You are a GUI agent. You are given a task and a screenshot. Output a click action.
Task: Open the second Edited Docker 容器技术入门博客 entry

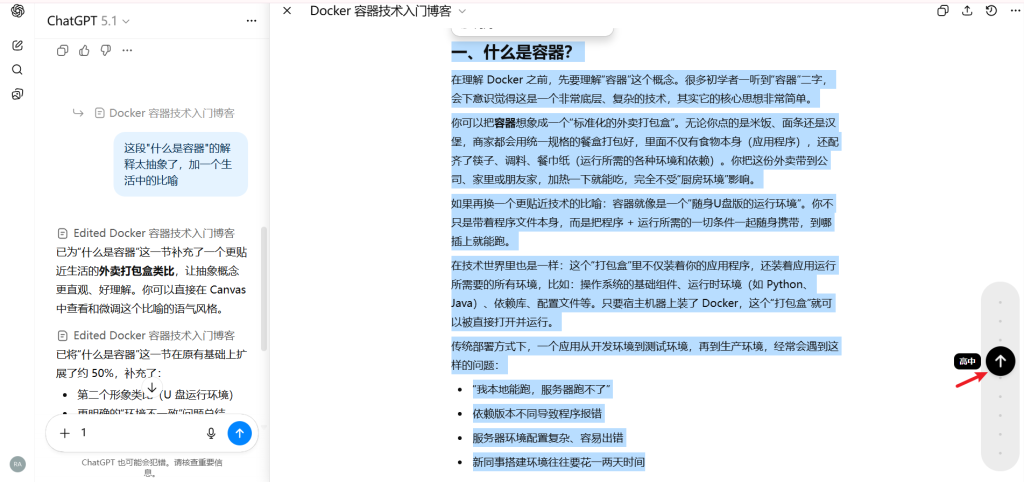click(x=146, y=336)
